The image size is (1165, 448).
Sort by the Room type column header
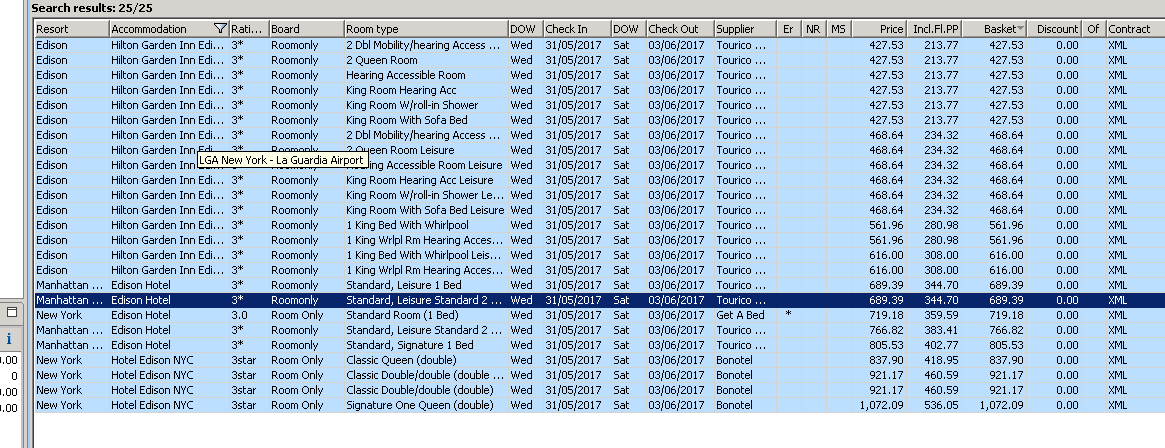[426, 29]
